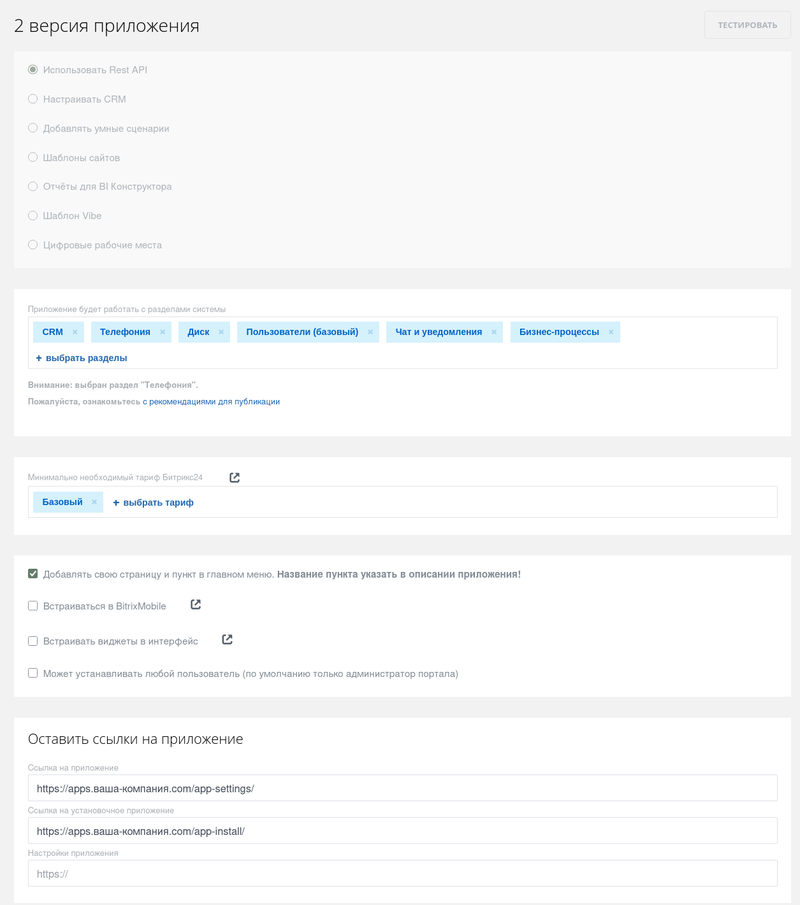Remove the Базовый tariff tag

[x=94, y=502]
